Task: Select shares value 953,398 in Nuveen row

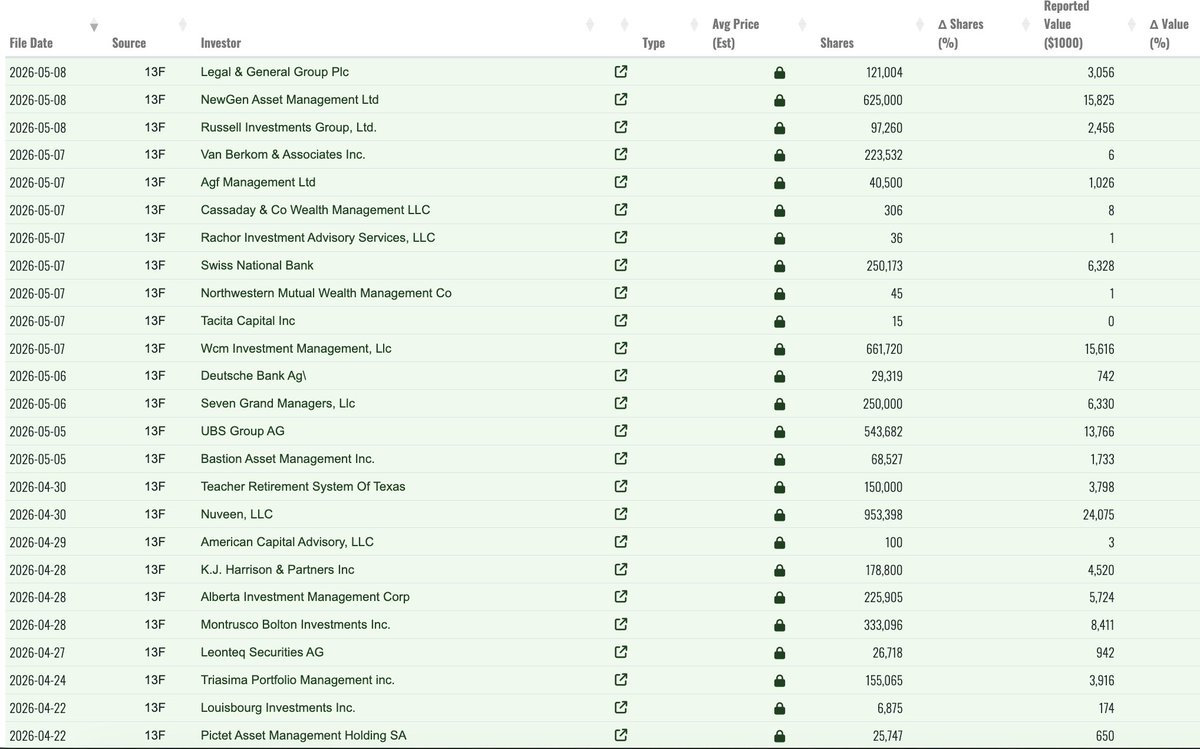Action: click(881, 514)
